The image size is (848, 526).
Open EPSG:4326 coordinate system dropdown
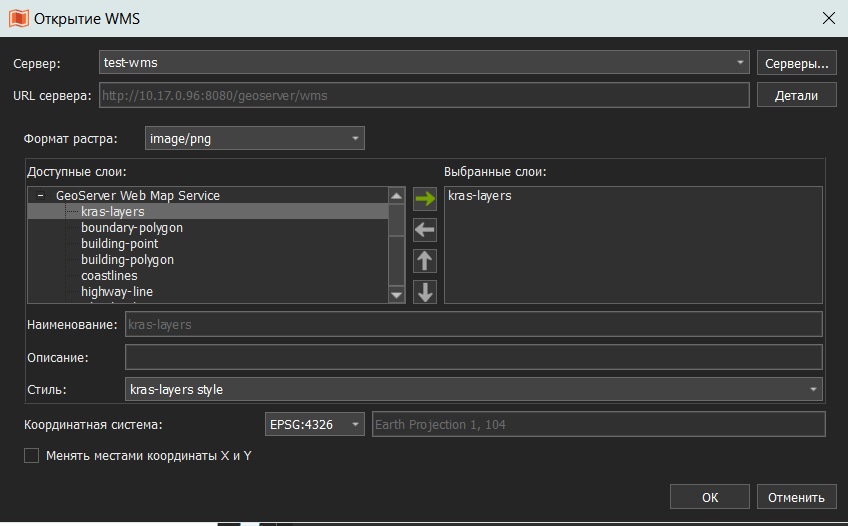[315, 425]
